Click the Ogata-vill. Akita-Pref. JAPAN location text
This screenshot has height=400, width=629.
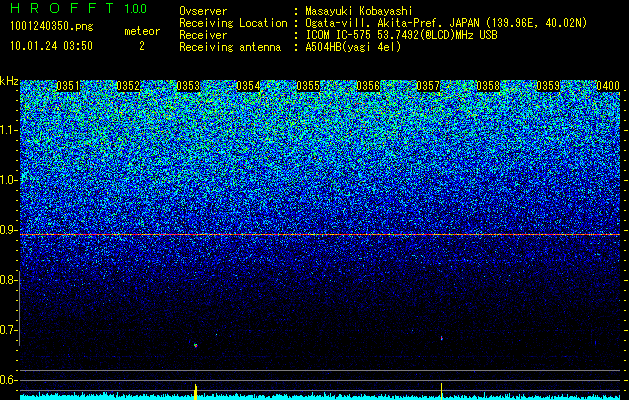pos(446,23)
